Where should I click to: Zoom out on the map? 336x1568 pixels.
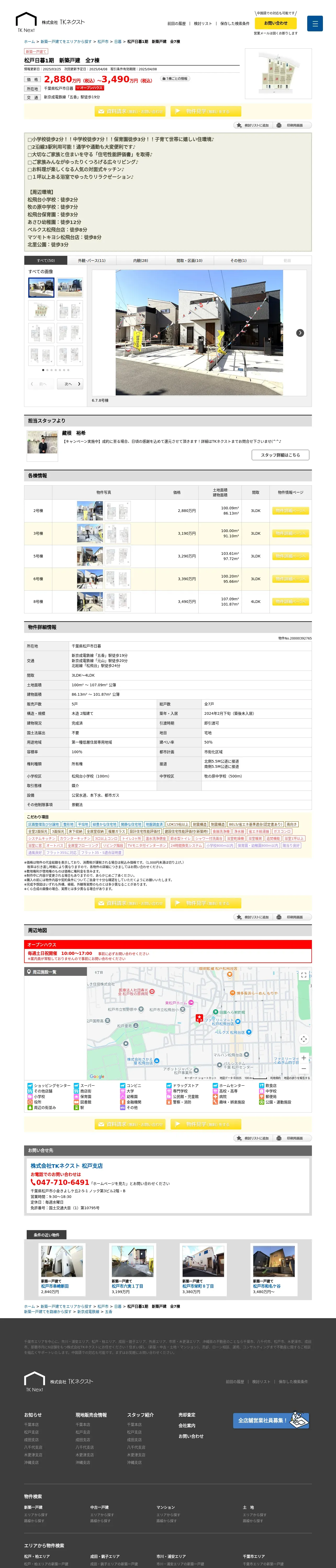click(304, 1068)
